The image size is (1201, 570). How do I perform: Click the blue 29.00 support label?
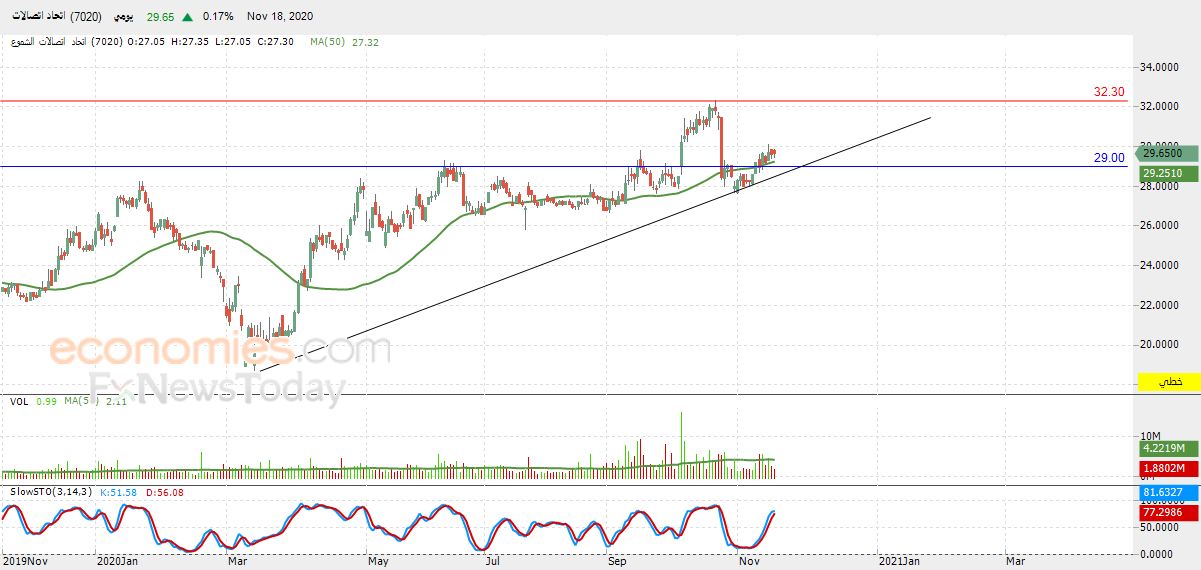pyautogui.click(x=1109, y=158)
